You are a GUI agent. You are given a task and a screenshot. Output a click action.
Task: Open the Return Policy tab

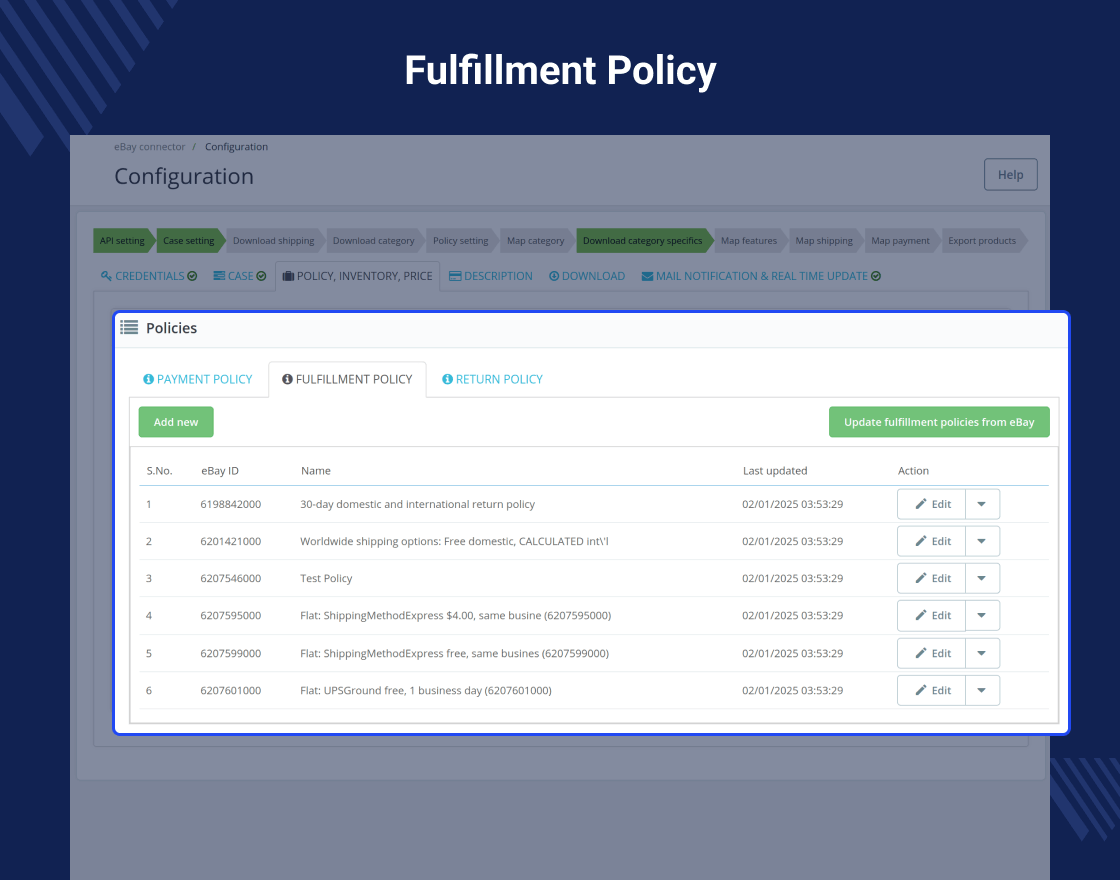tap(492, 379)
